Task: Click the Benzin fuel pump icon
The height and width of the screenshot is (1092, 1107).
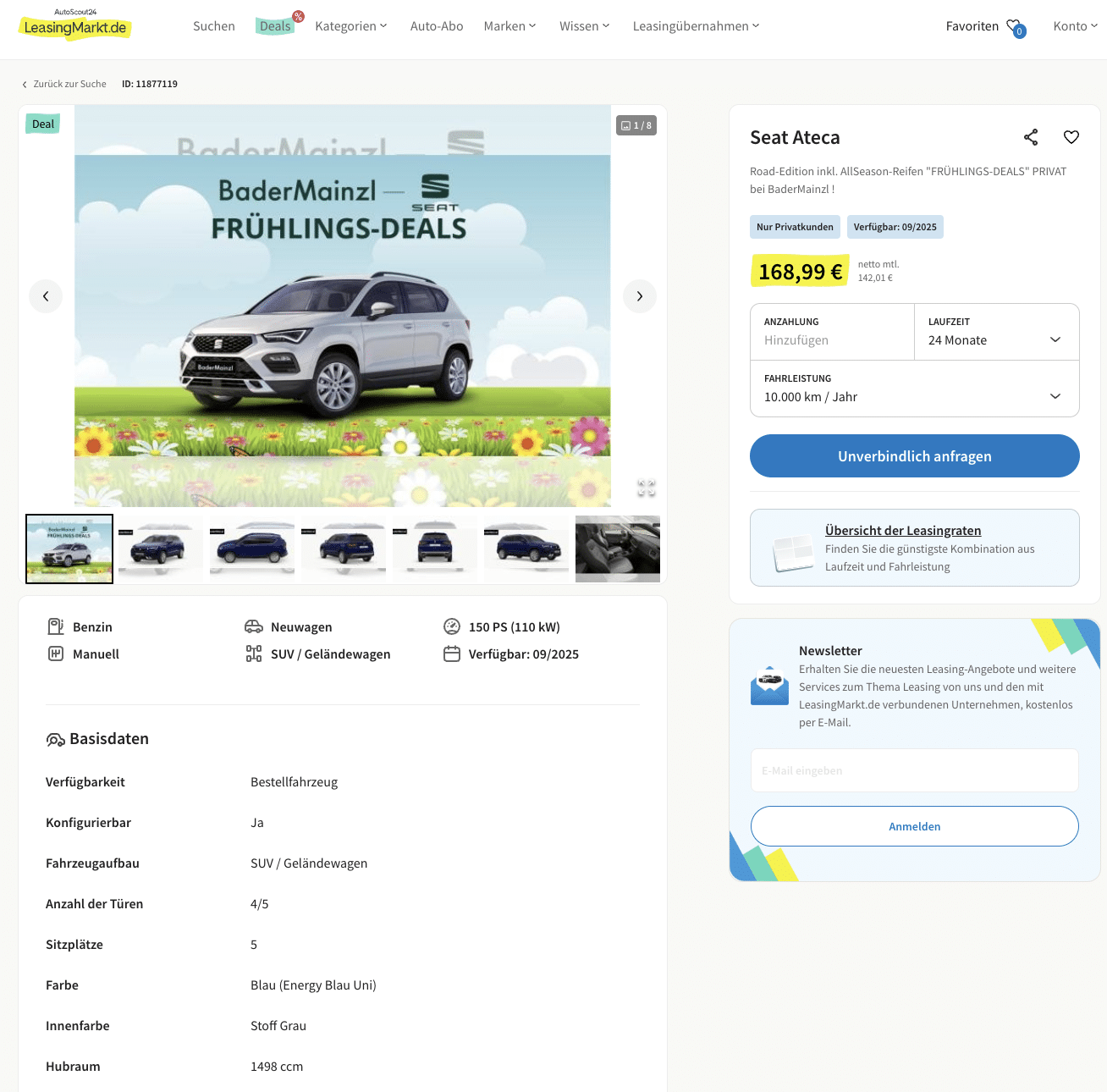Action: pyautogui.click(x=56, y=626)
